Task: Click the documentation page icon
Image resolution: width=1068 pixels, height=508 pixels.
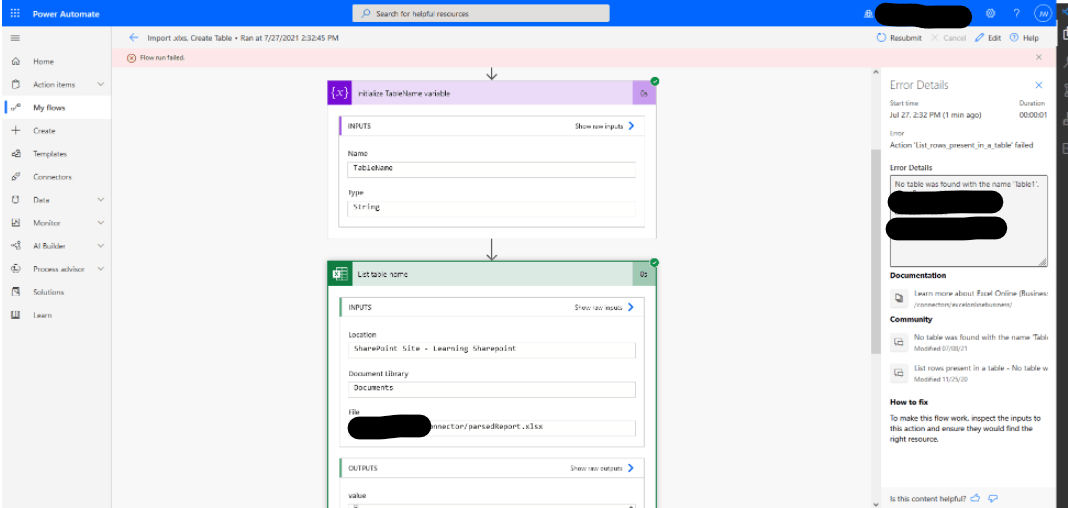Action: (898, 298)
